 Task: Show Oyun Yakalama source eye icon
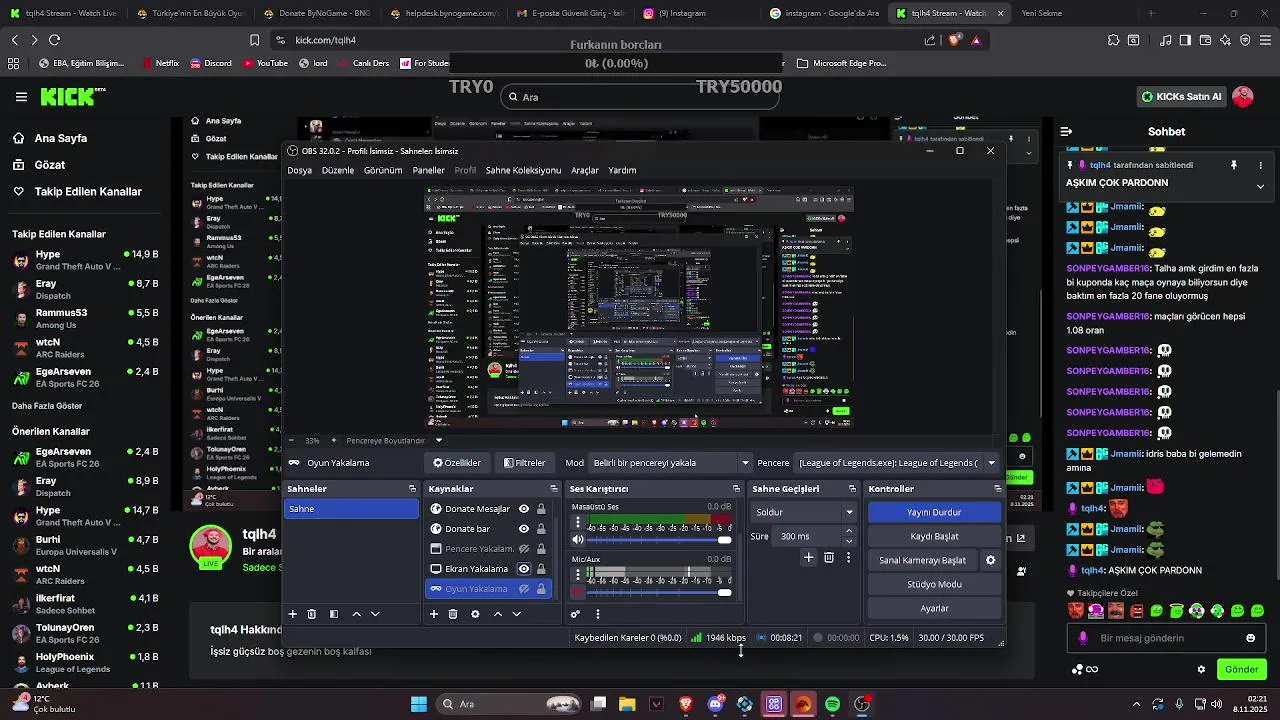(x=524, y=589)
